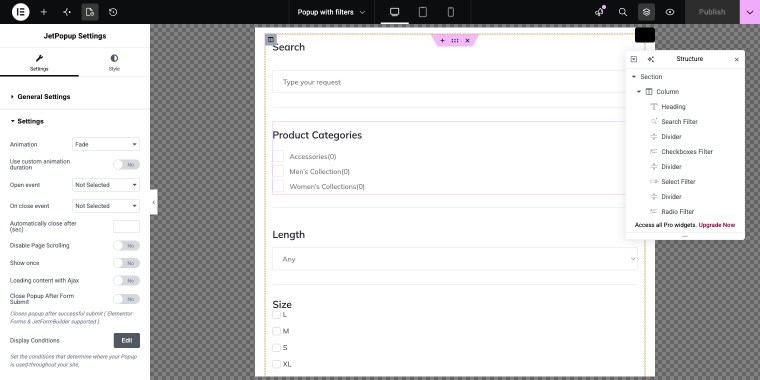This screenshot has height=380, width=760.
Task: Click the Automatically close after input
Action: [x=127, y=226]
